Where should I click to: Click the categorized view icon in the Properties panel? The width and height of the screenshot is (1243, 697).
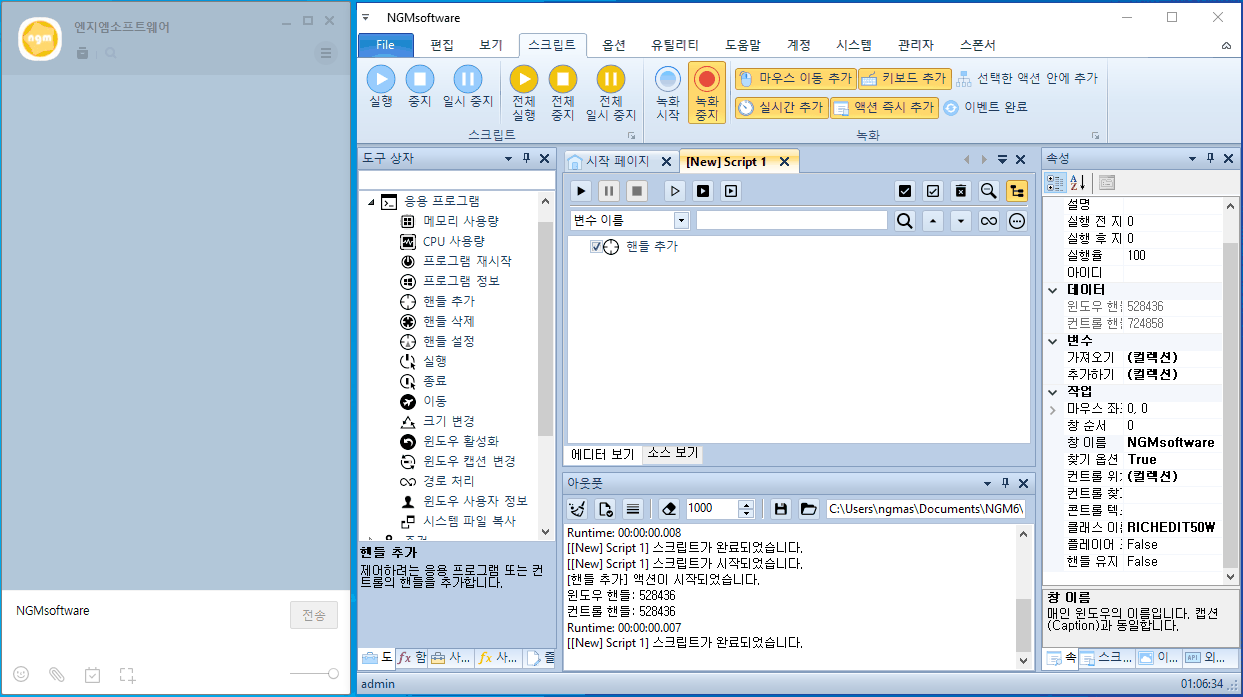tap(1055, 183)
